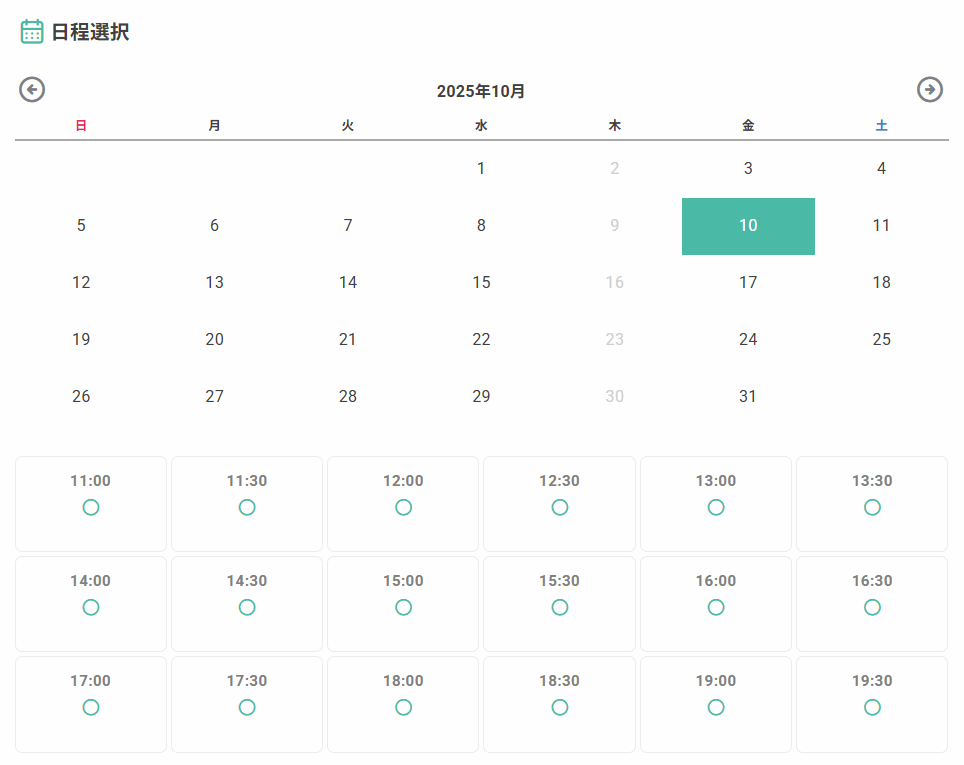Choose October 17 on the calendar
Screen dimensions: 964x765
[748, 283]
